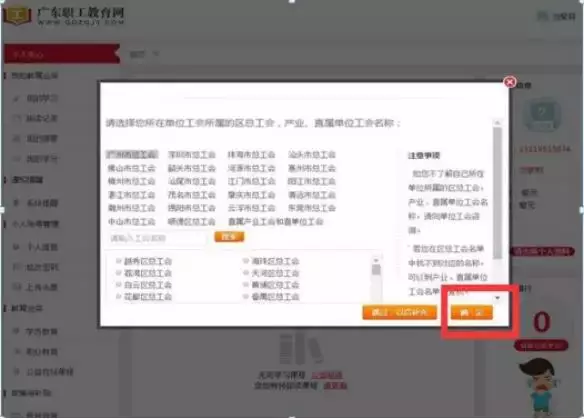The image size is (584, 419).
Task: Click the 上传头像 sidebar icon
Action: point(17,287)
